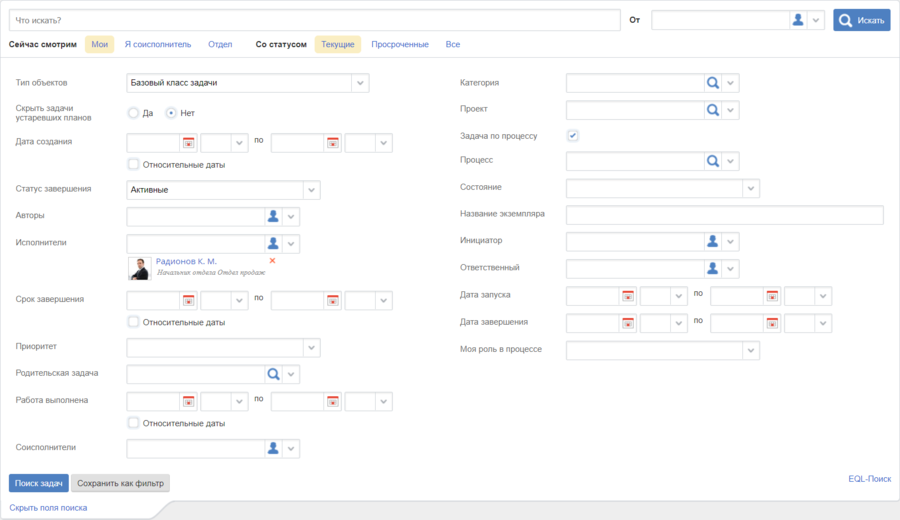900x520 pixels.
Task: Open user picker icon in Авторы field
Action: (273, 216)
